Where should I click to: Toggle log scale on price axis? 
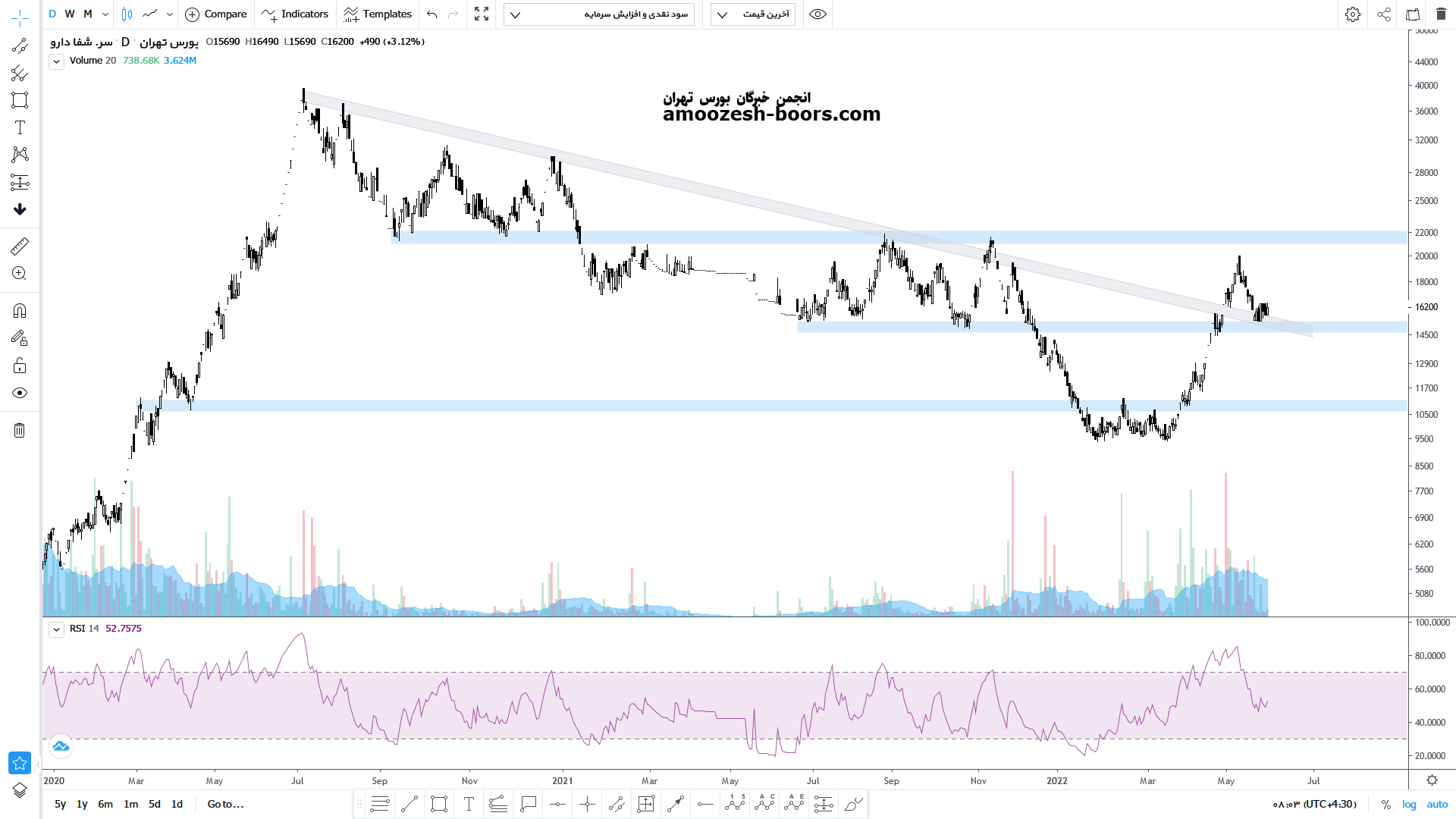(1409, 804)
